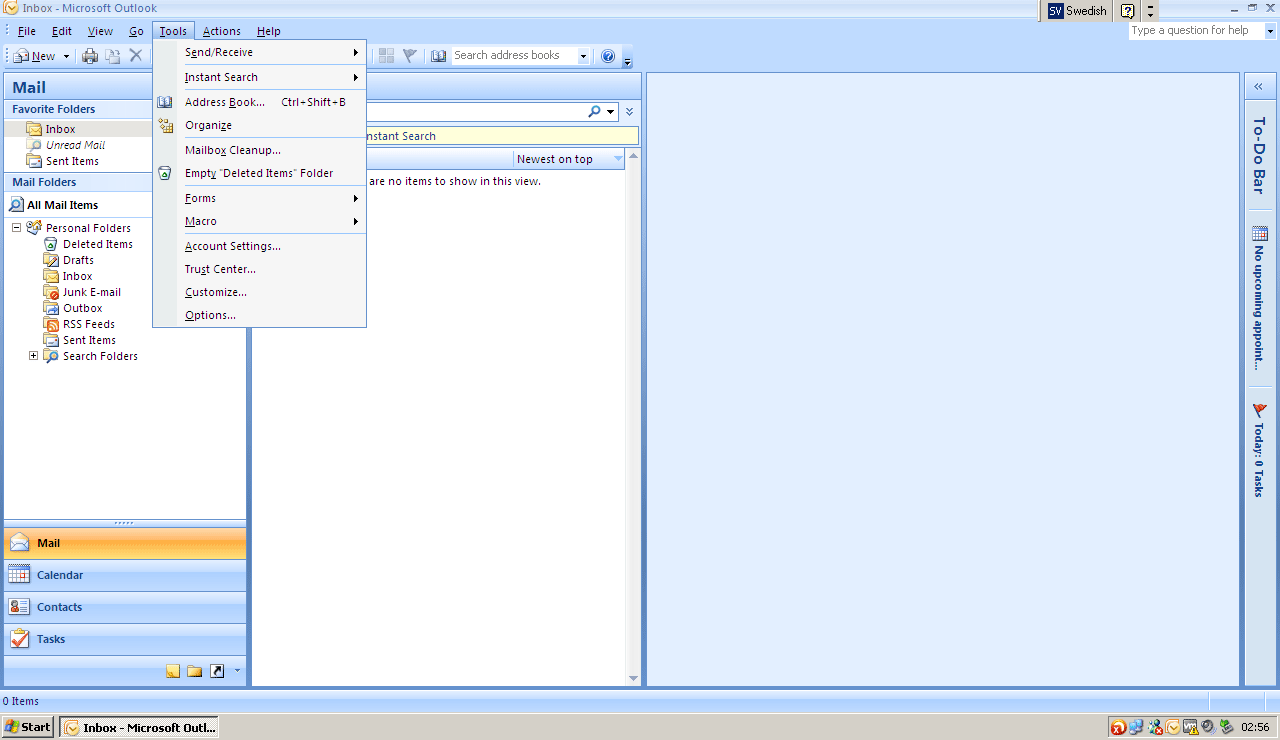Open toolbar options arrow beside Help icon
The image size is (1280, 740).
click(627, 60)
